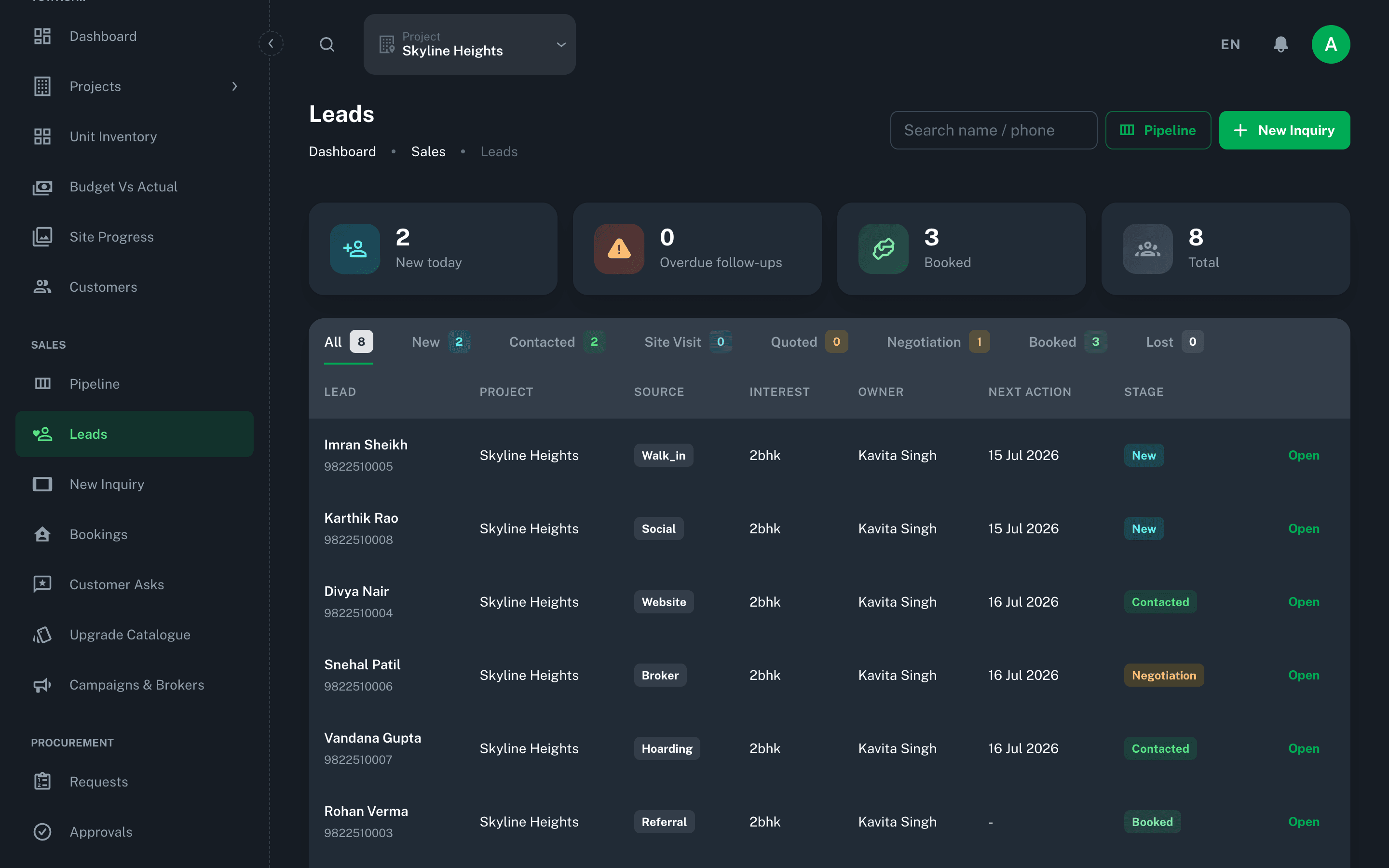Click the Projects building icon
Screen dimensions: 1389x868
pos(42,87)
